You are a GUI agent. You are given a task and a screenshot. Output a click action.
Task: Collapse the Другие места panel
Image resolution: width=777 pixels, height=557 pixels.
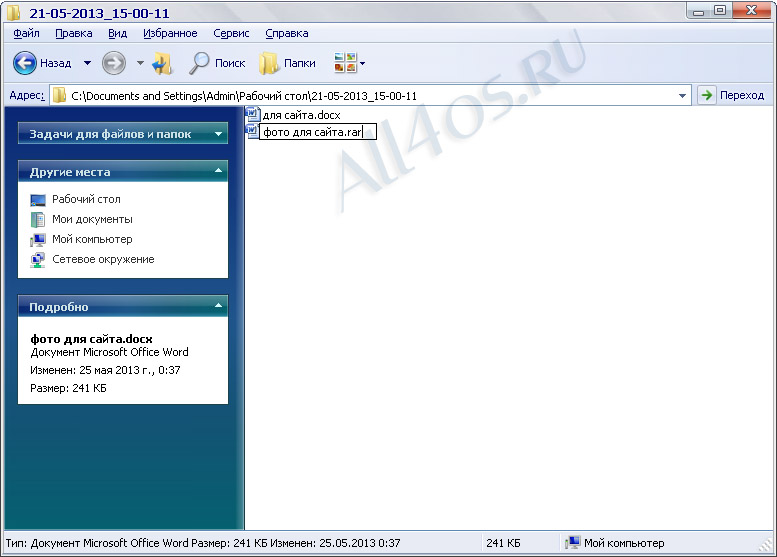[219, 171]
